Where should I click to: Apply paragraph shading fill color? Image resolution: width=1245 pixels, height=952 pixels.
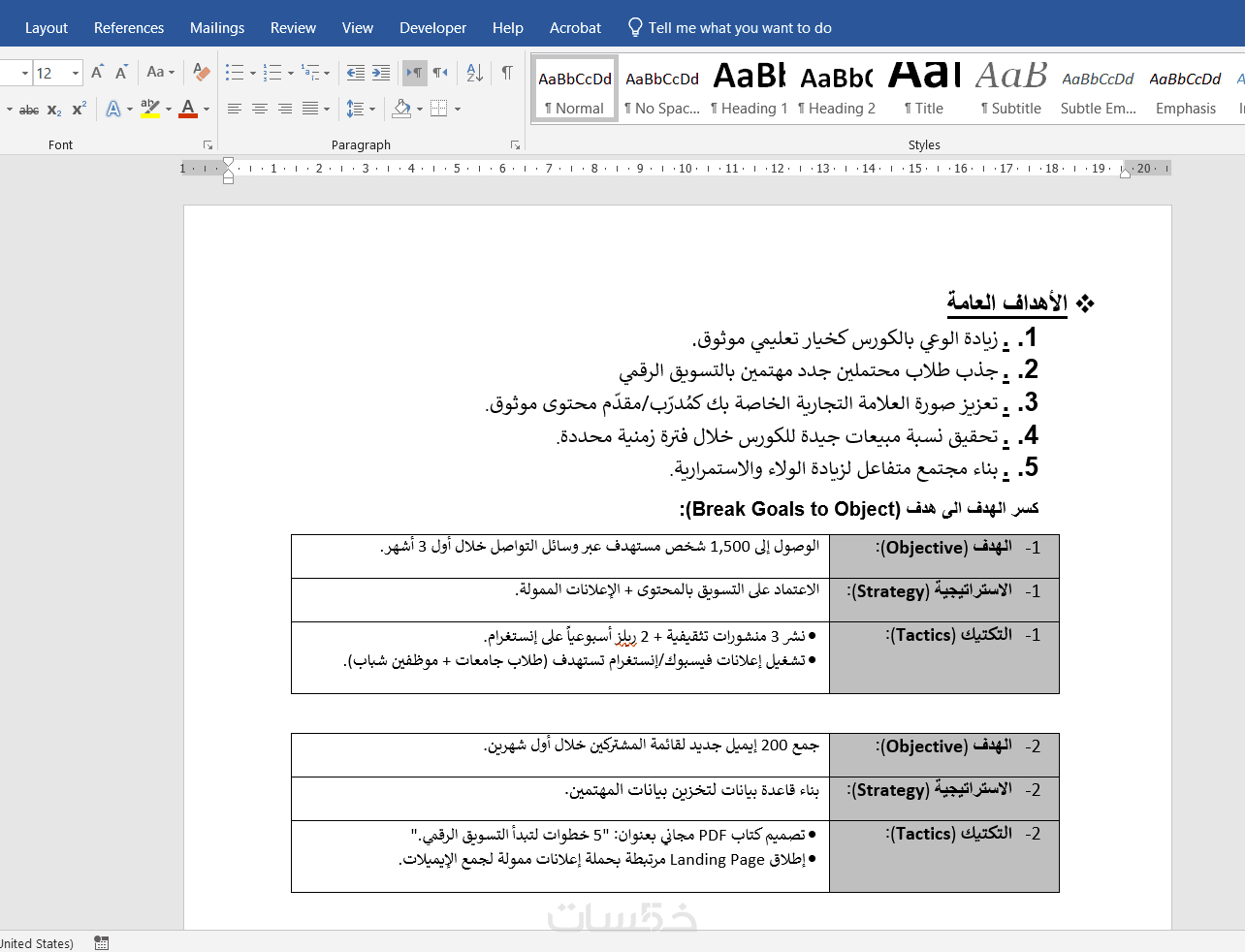click(402, 109)
